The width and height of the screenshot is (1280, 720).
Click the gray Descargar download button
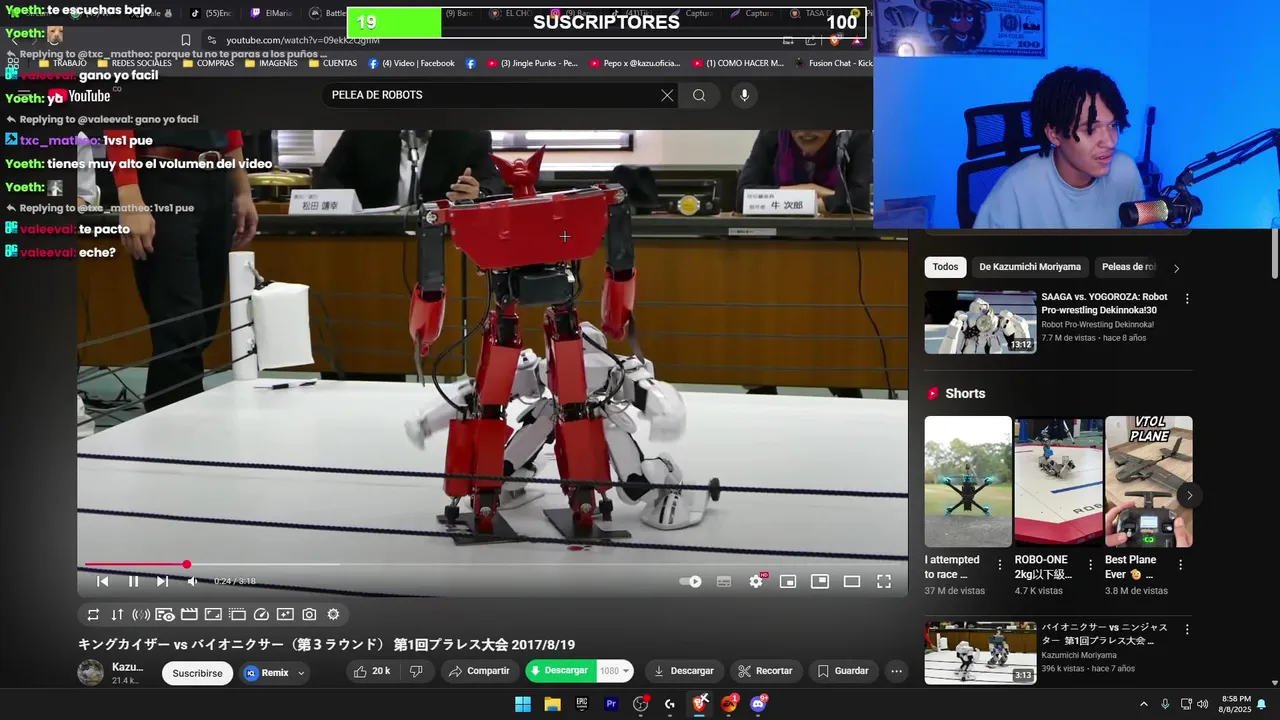click(x=683, y=671)
